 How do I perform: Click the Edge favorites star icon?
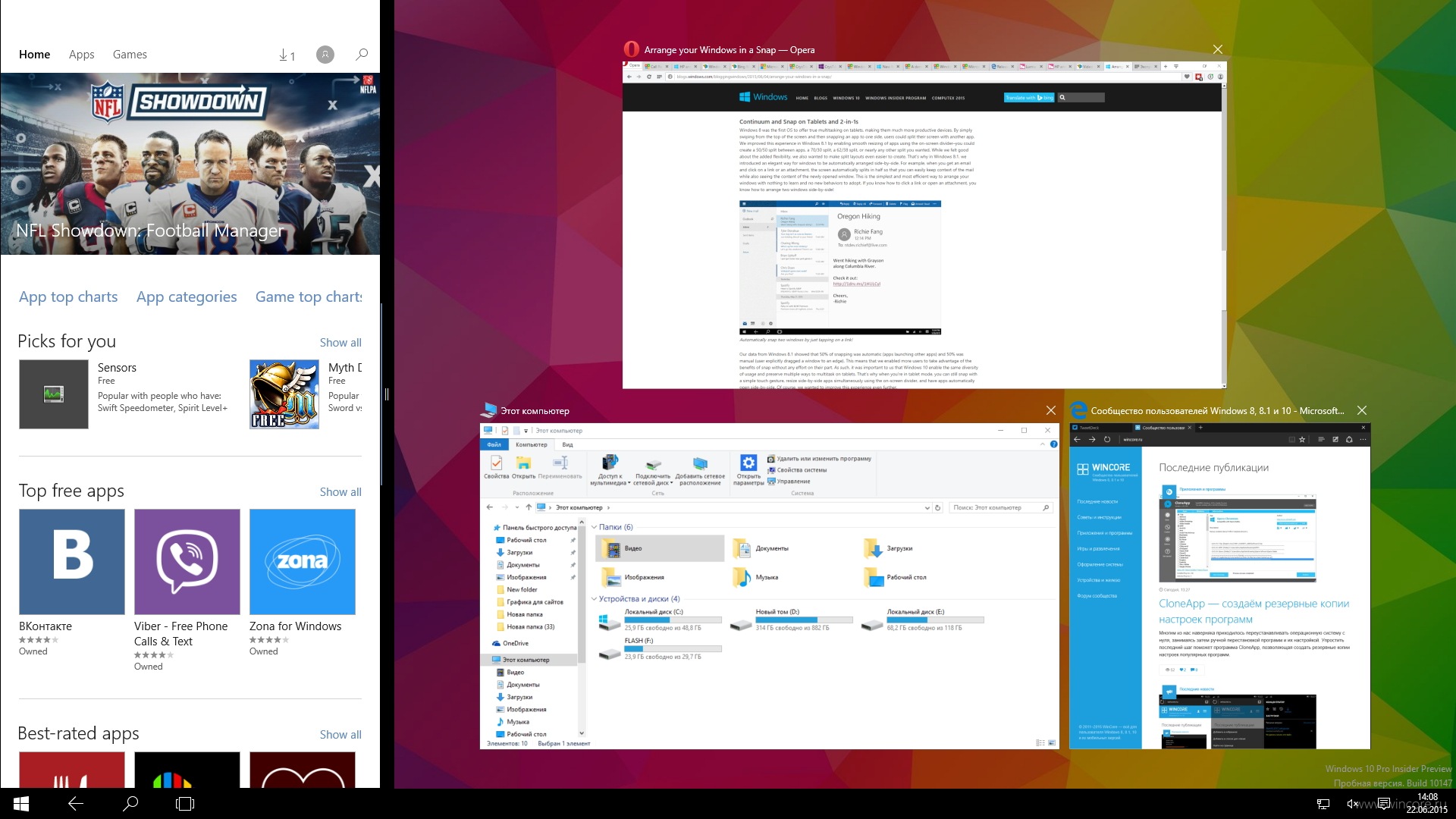point(1302,439)
